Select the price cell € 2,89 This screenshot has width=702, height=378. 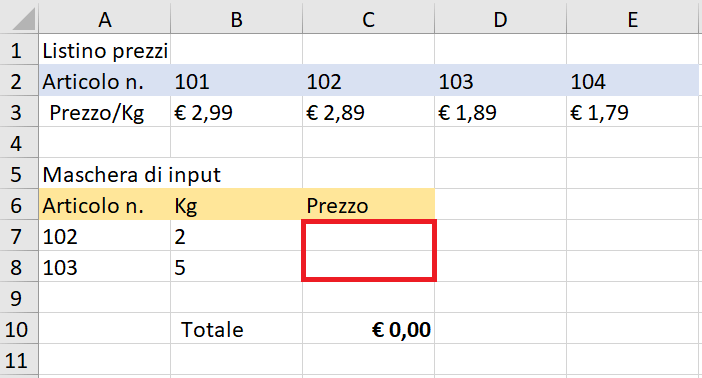pyautogui.click(x=368, y=112)
